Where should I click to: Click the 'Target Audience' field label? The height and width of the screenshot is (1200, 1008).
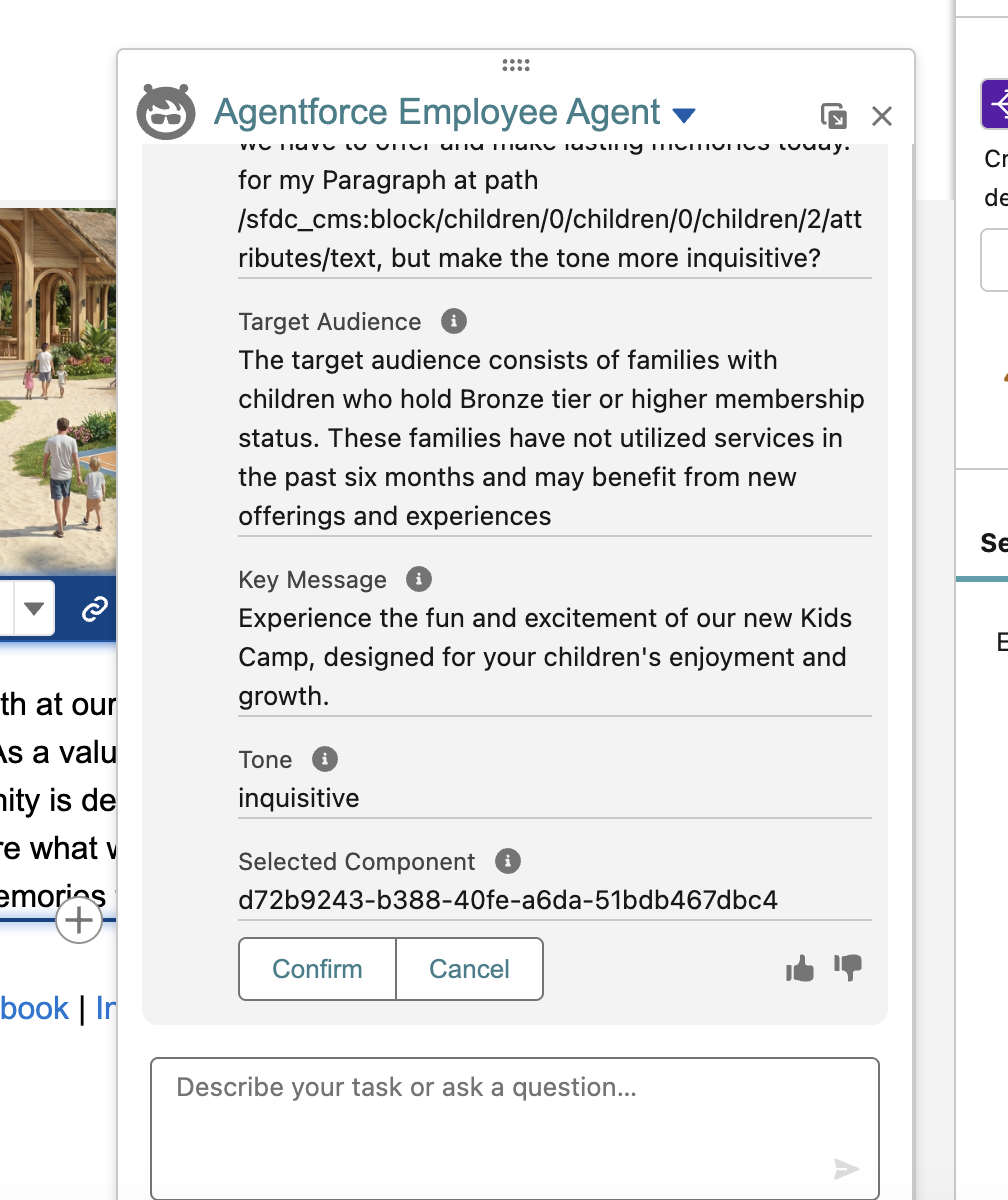330,322
